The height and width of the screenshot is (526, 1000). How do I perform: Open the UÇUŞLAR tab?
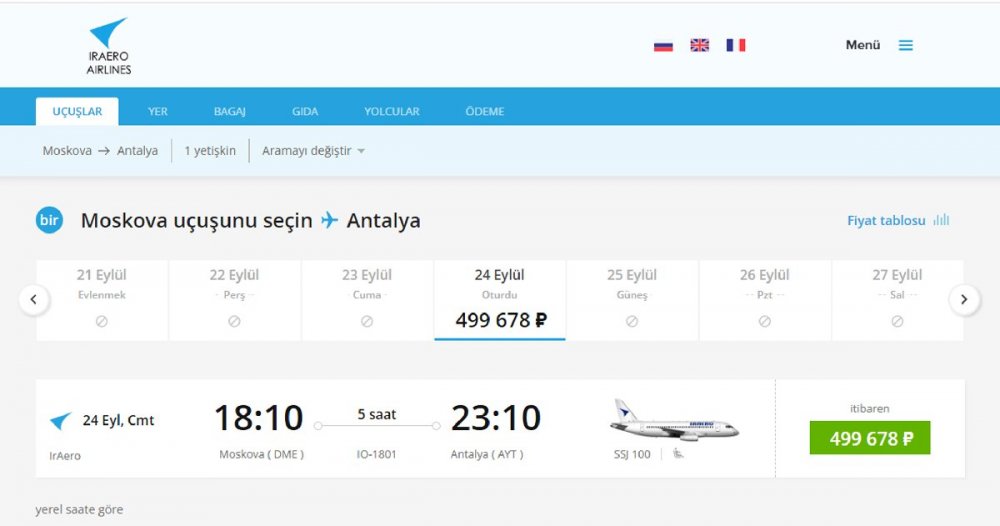point(77,112)
